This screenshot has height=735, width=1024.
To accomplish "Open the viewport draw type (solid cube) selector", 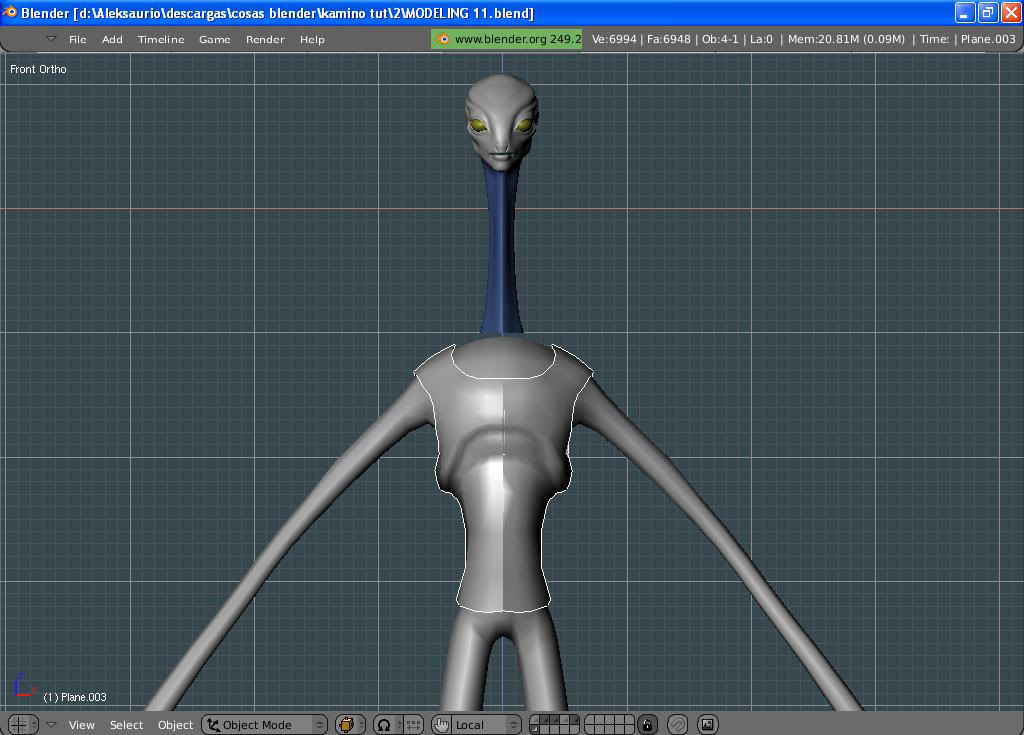I will pos(350,725).
